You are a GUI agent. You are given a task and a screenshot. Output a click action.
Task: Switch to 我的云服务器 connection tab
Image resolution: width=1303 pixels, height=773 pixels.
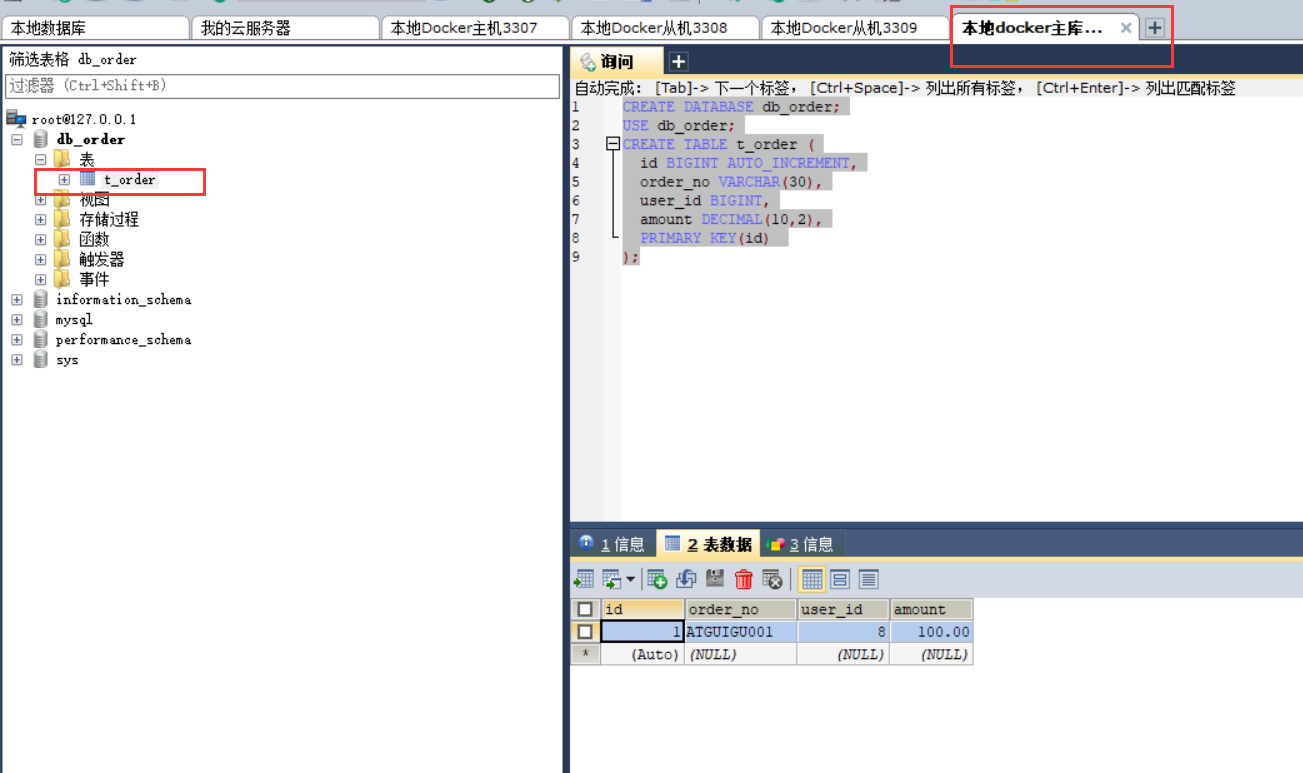pos(285,28)
